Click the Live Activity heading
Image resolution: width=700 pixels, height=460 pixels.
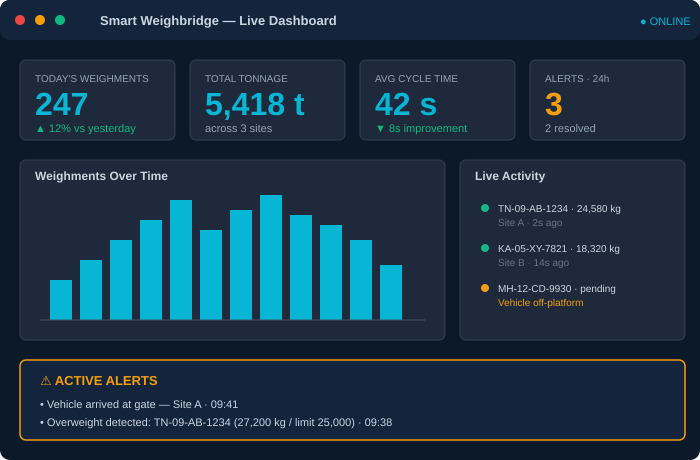(510, 176)
